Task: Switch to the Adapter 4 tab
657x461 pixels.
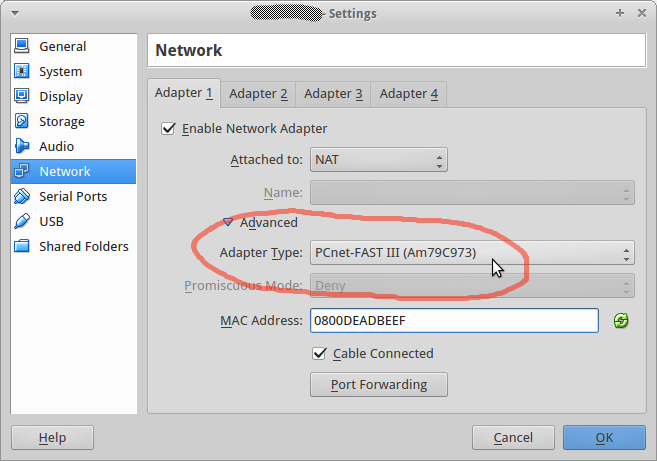Action: 409,94
